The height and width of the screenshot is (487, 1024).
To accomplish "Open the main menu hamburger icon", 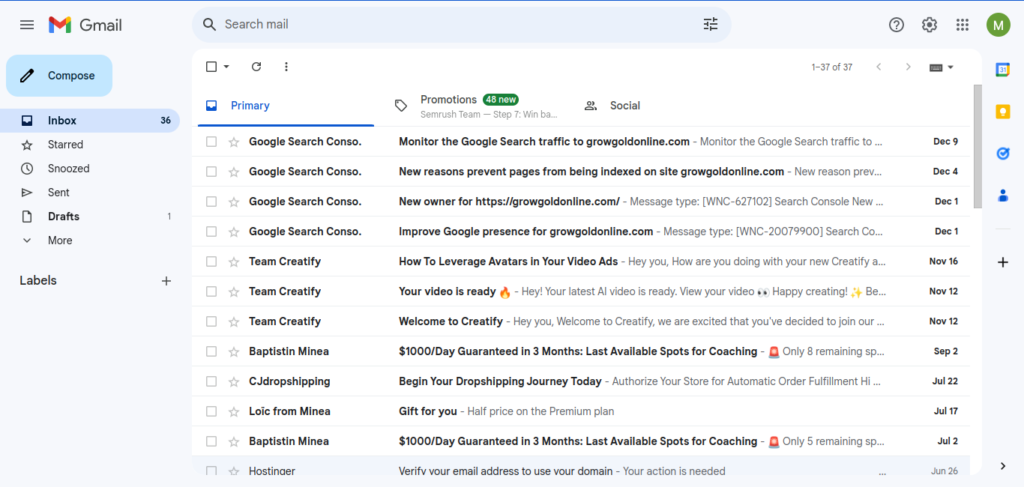I will 27,25.
